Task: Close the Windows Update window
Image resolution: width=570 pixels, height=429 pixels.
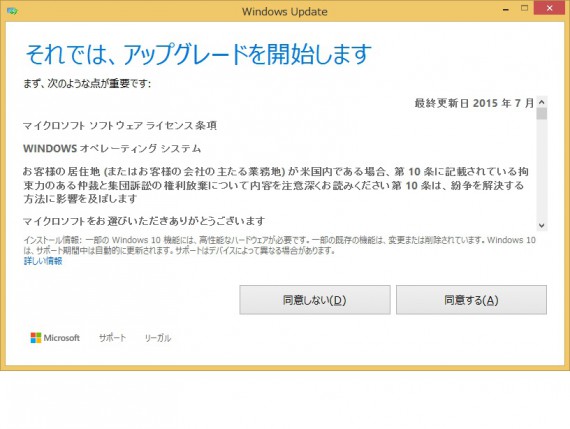Action: coord(550,8)
